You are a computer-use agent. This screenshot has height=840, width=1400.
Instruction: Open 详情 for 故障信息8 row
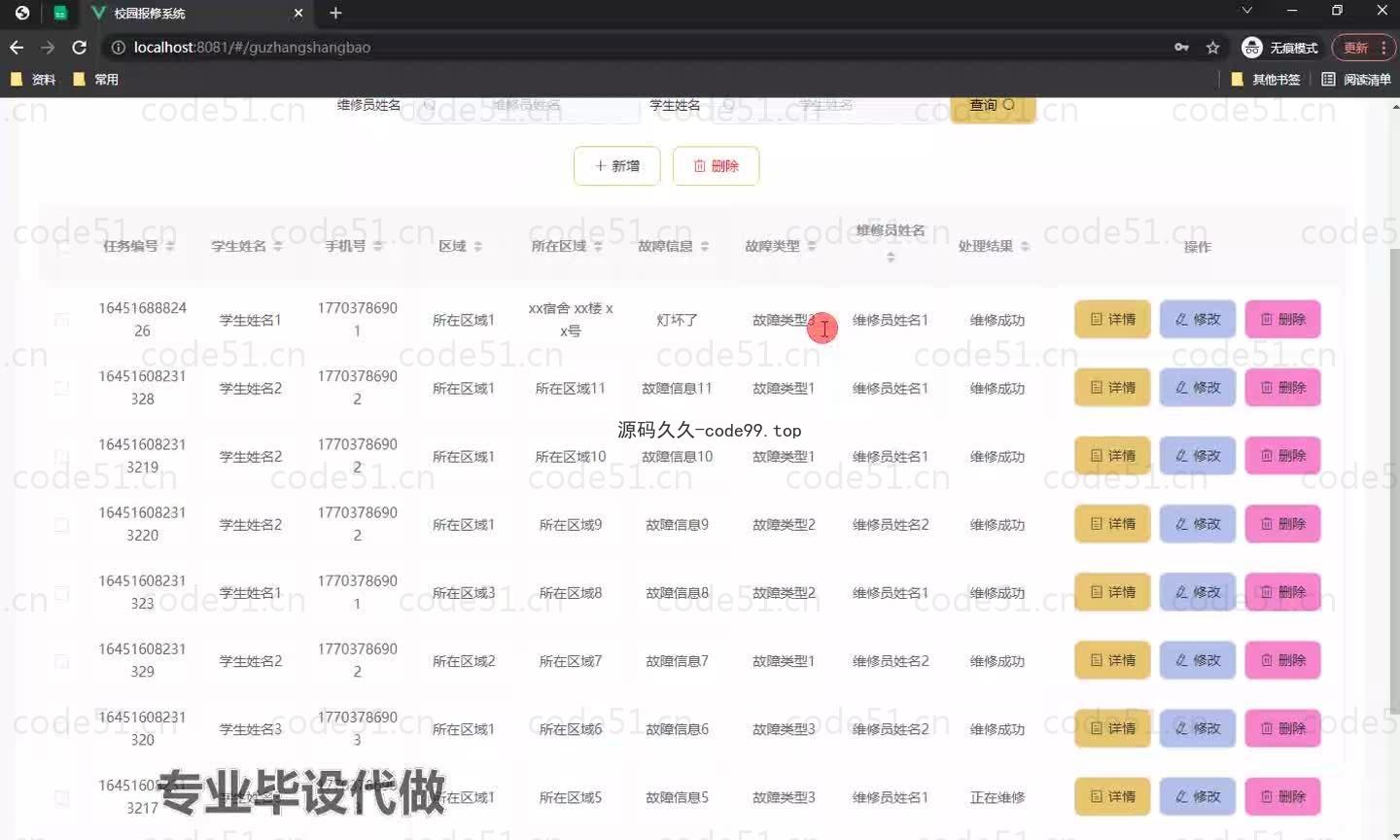click(x=1112, y=592)
